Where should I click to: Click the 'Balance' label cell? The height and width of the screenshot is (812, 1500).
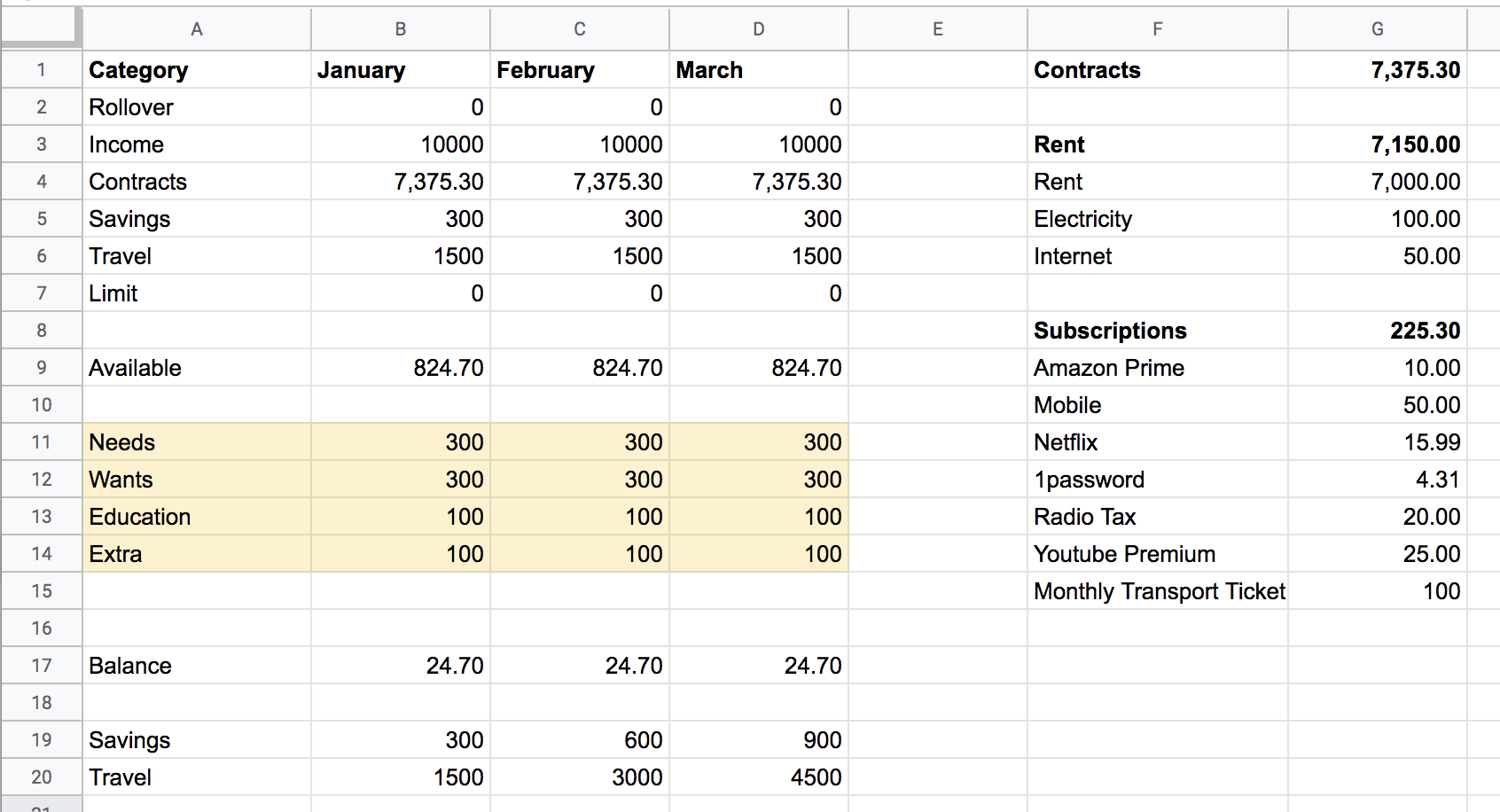[x=197, y=666]
